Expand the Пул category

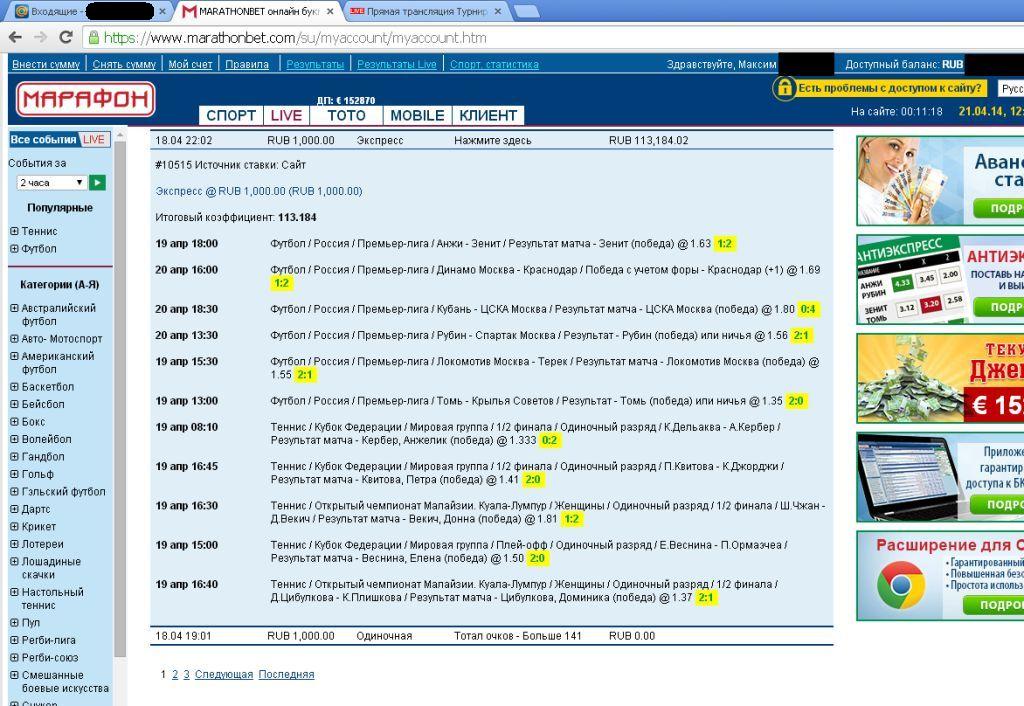click(14, 622)
